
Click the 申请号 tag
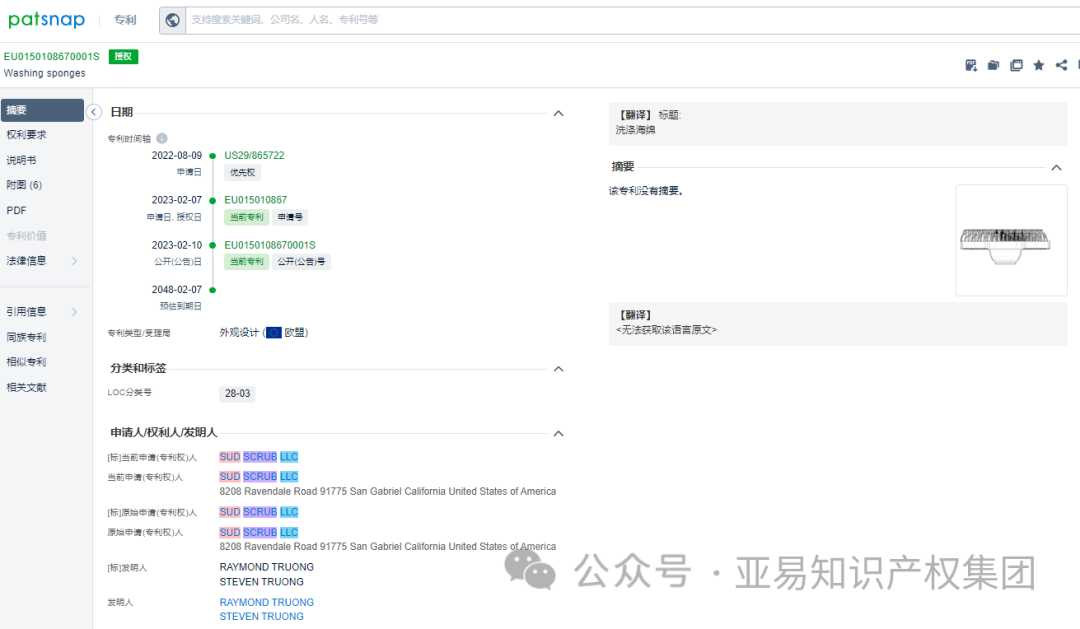point(290,217)
